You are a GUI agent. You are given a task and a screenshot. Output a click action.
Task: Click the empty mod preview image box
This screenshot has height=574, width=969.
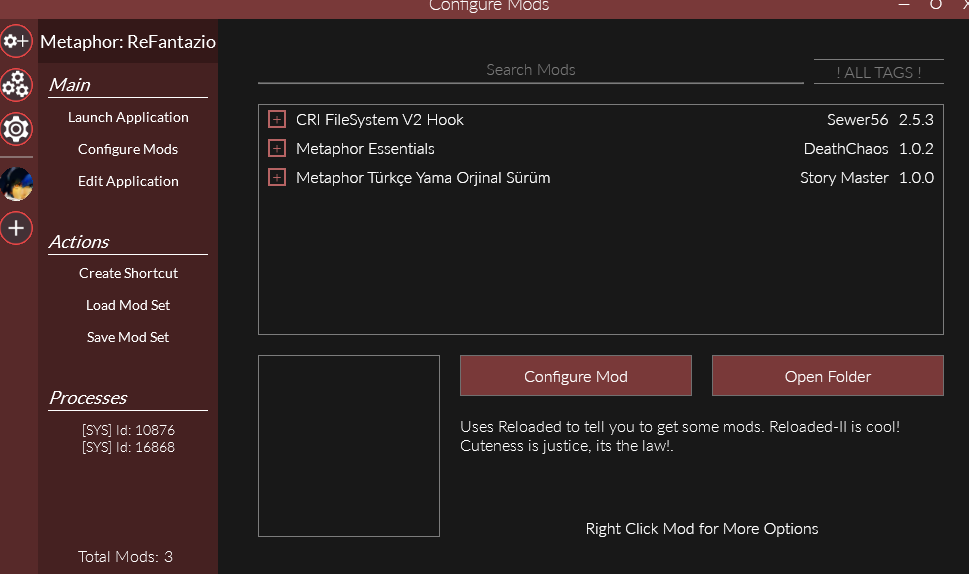click(x=349, y=445)
